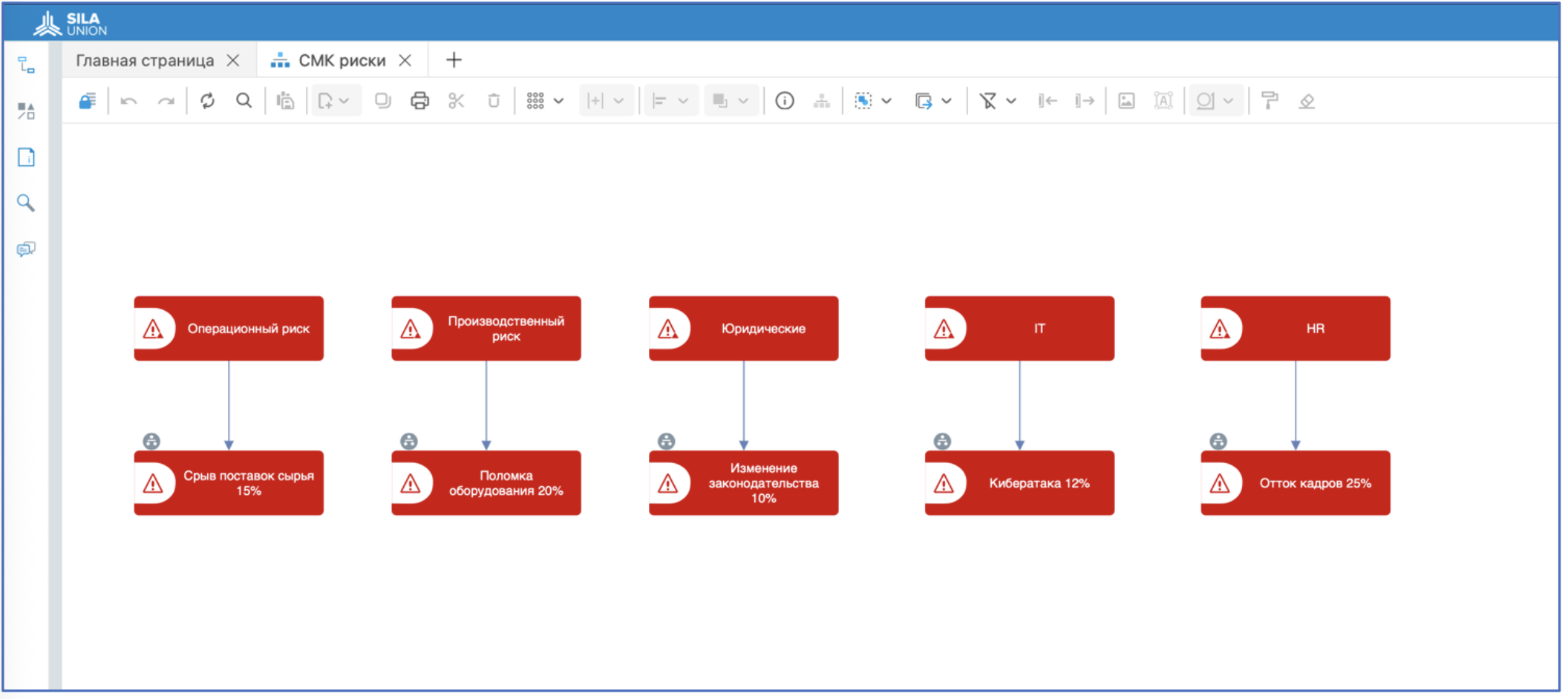Click decomposition badge above Отток кадров node
Viewport: 1568px width, 699px height.
[x=1218, y=442]
